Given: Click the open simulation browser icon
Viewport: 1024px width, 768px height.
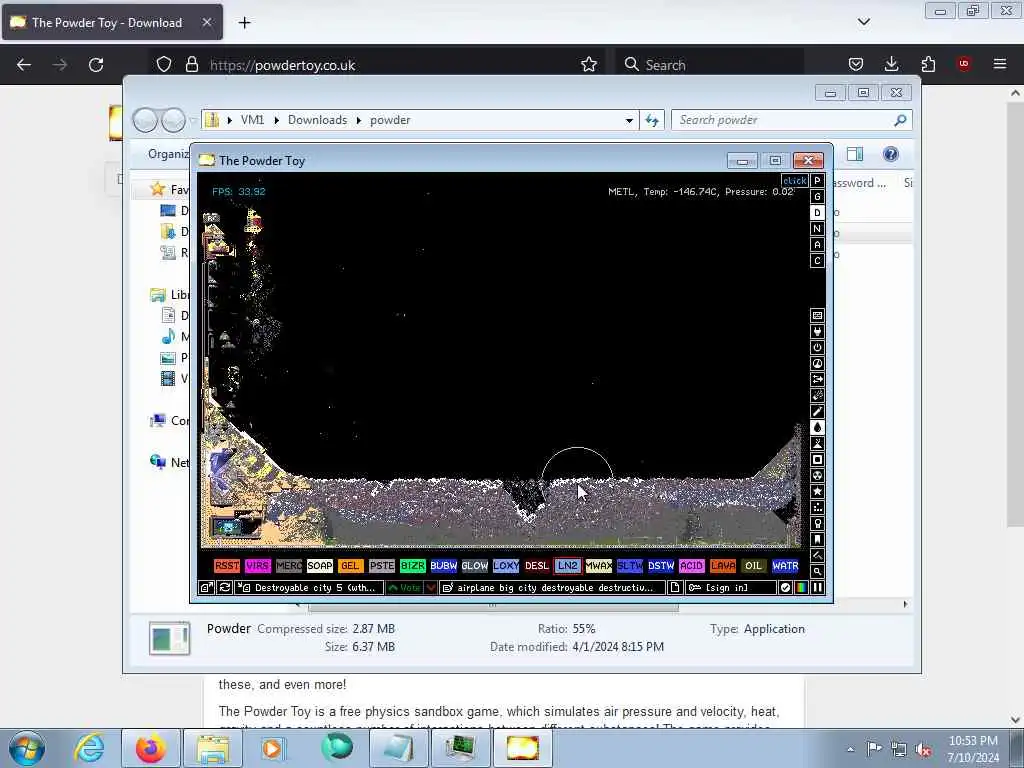Looking at the screenshot, I should pos(206,588).
